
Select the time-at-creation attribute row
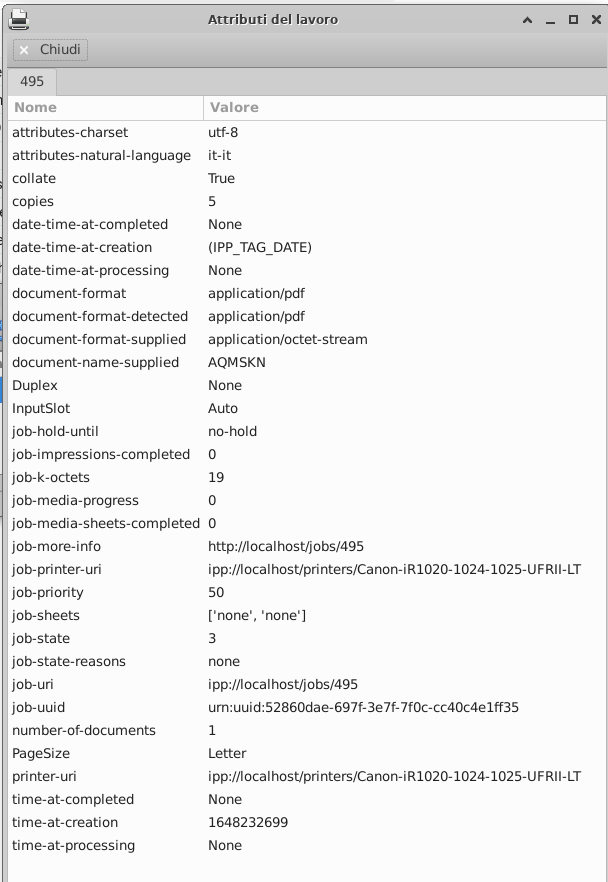coord(150,822)
